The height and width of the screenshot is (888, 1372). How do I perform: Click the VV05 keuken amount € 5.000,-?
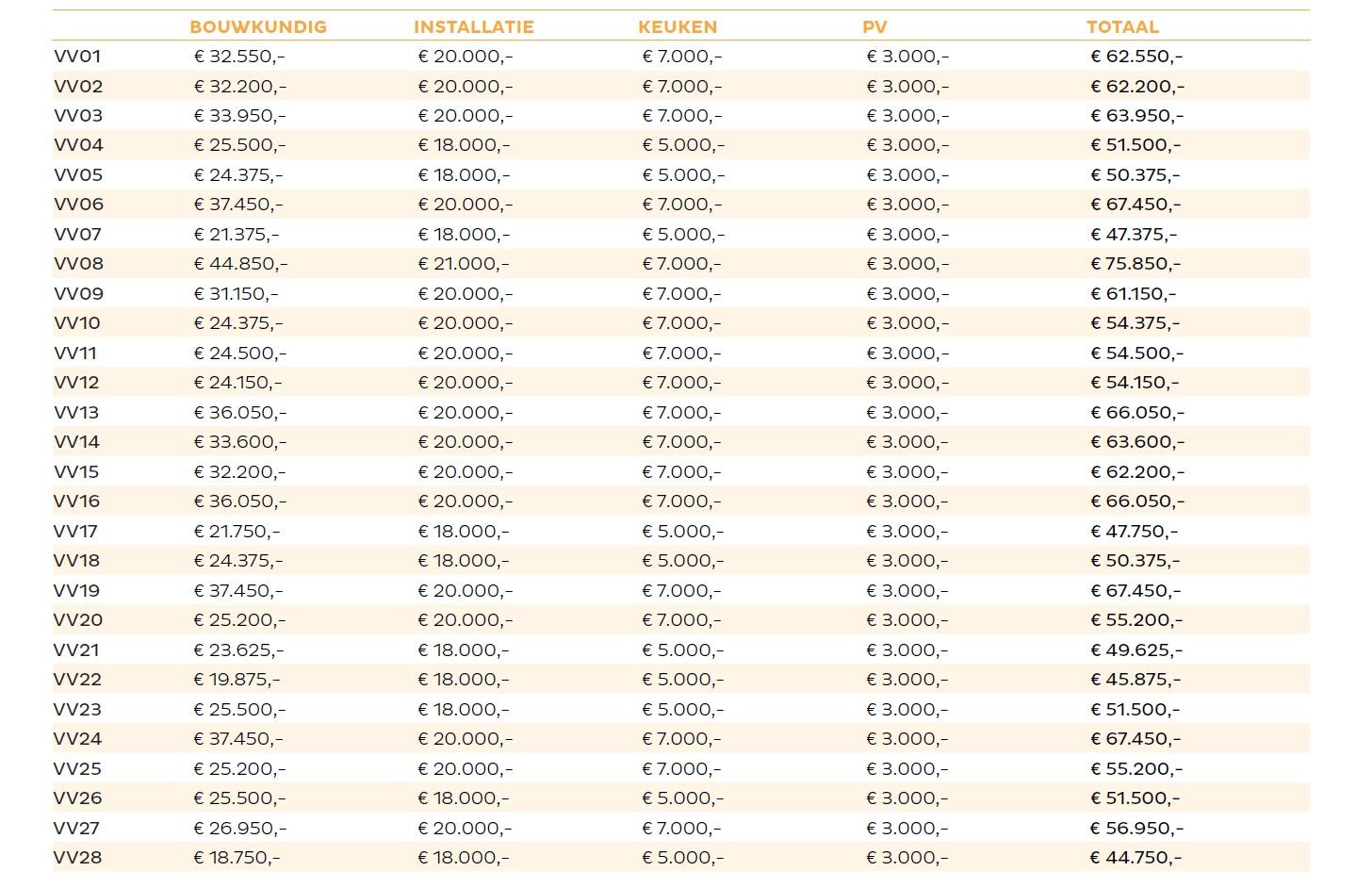tap(683, 175)
